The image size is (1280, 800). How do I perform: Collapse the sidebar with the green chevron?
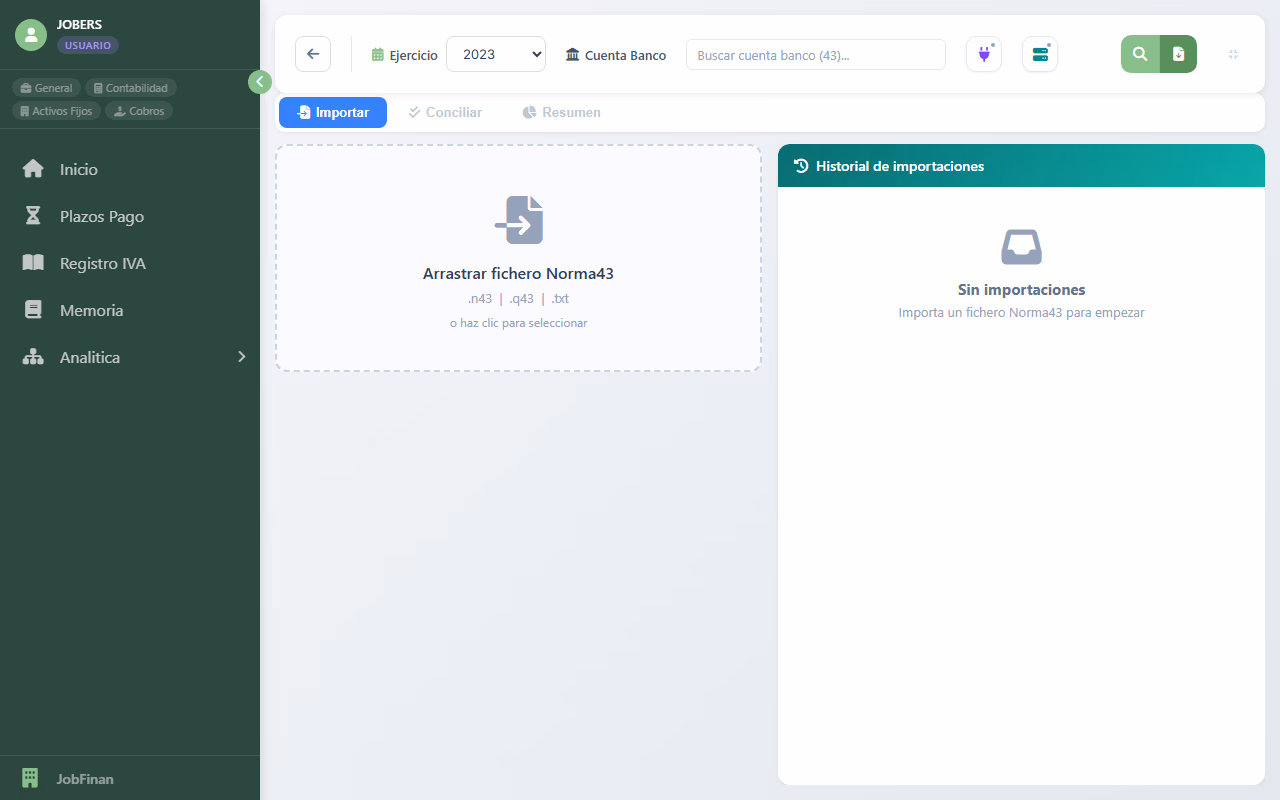(259, 82)
